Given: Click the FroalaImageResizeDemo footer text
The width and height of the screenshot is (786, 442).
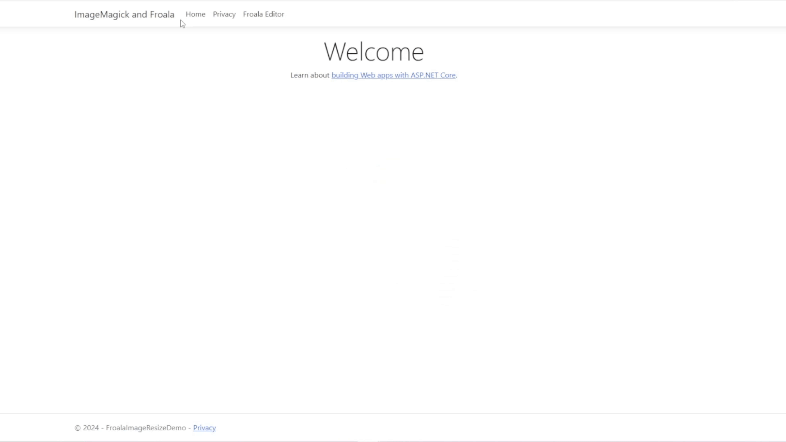Looking at the screenshot, I should tap(146, 428).
